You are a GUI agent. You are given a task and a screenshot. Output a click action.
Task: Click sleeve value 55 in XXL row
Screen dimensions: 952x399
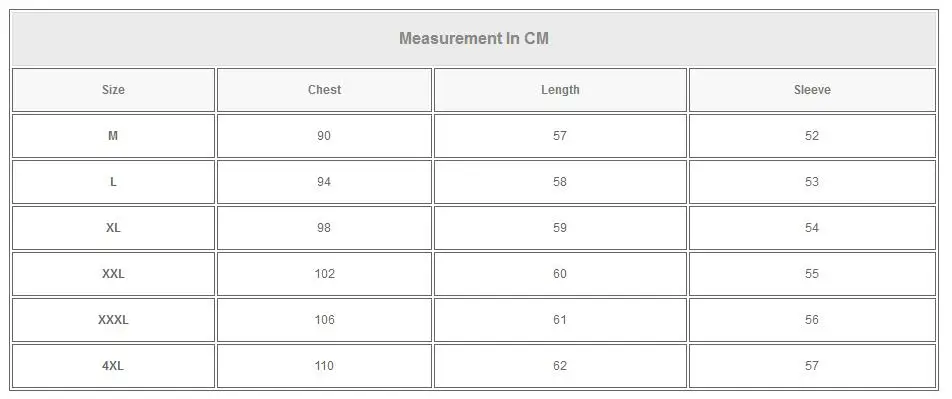coord(812,274)
